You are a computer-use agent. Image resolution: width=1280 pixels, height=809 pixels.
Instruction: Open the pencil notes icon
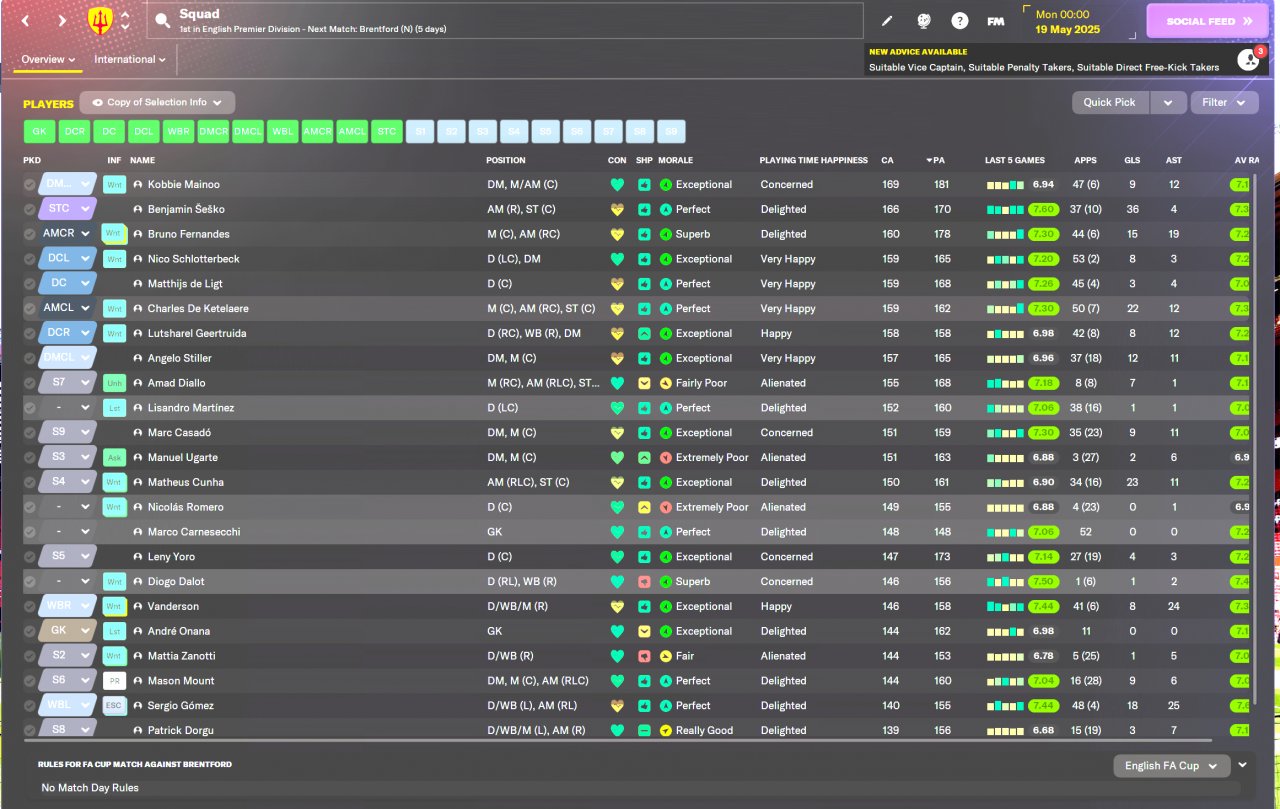click(887, 21)
